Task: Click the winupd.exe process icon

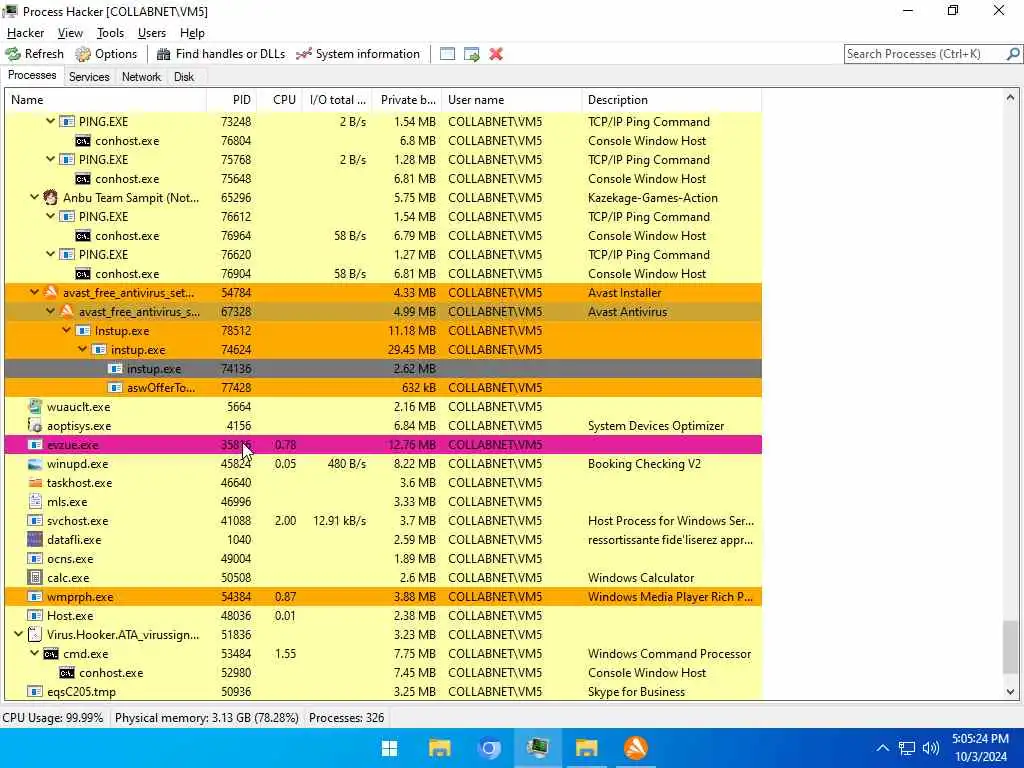Action: [x=35, y=464]
